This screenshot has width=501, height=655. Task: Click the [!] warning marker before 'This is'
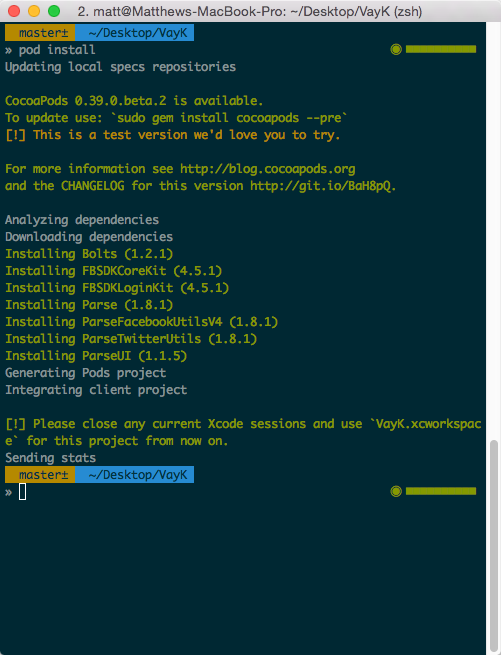[15, 135]
